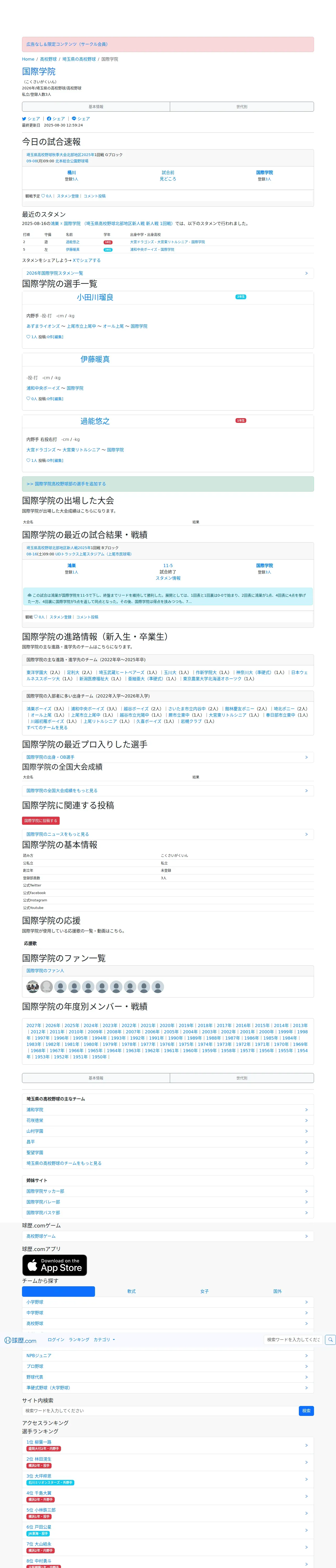Screen dimensions: 336x1568
Task: Open the 5位 player ranking row
Action: [x=168, y=1513]
